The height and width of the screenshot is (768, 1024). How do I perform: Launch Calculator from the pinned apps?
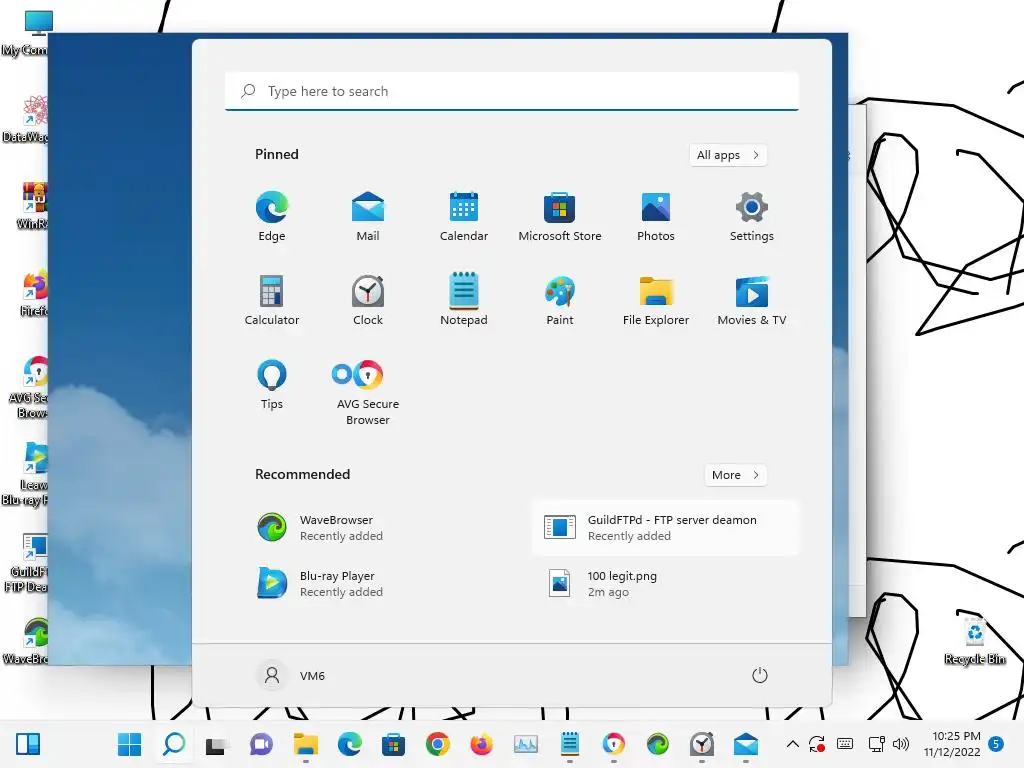tap(272, 300)
